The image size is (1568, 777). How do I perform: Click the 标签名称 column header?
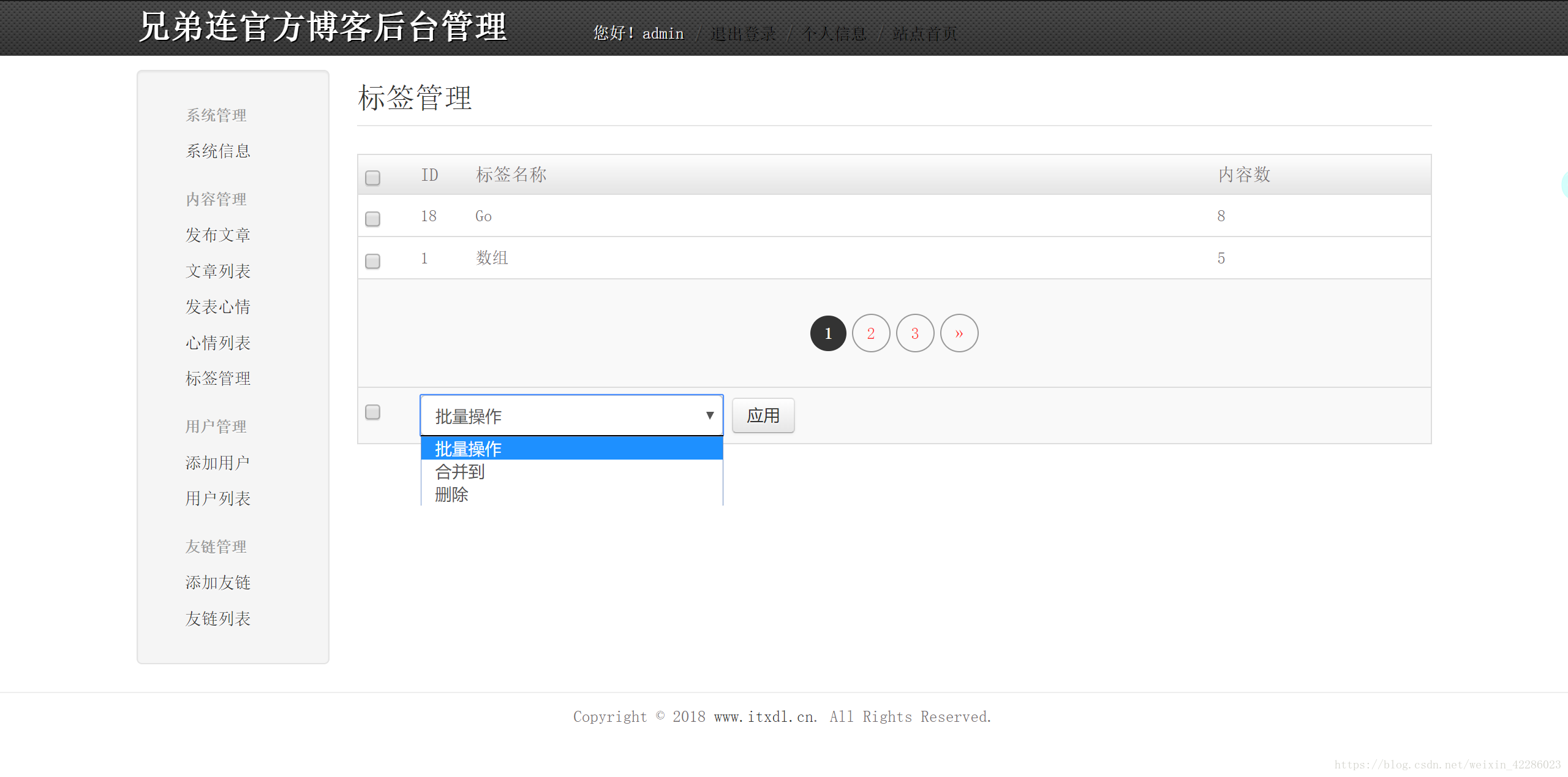pyautogui.click(x=511, y=175)
